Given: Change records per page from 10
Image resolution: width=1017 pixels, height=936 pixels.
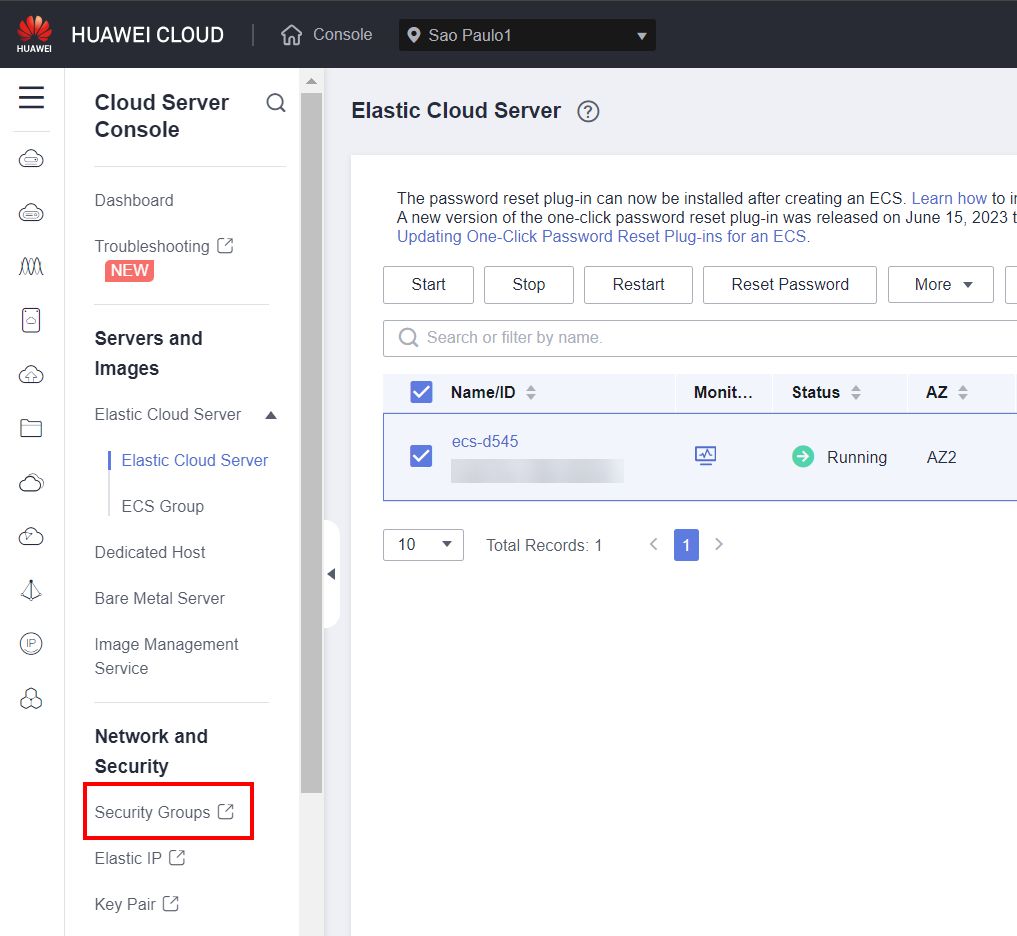Looking at the screenshot, I should (x=422, y=545).
